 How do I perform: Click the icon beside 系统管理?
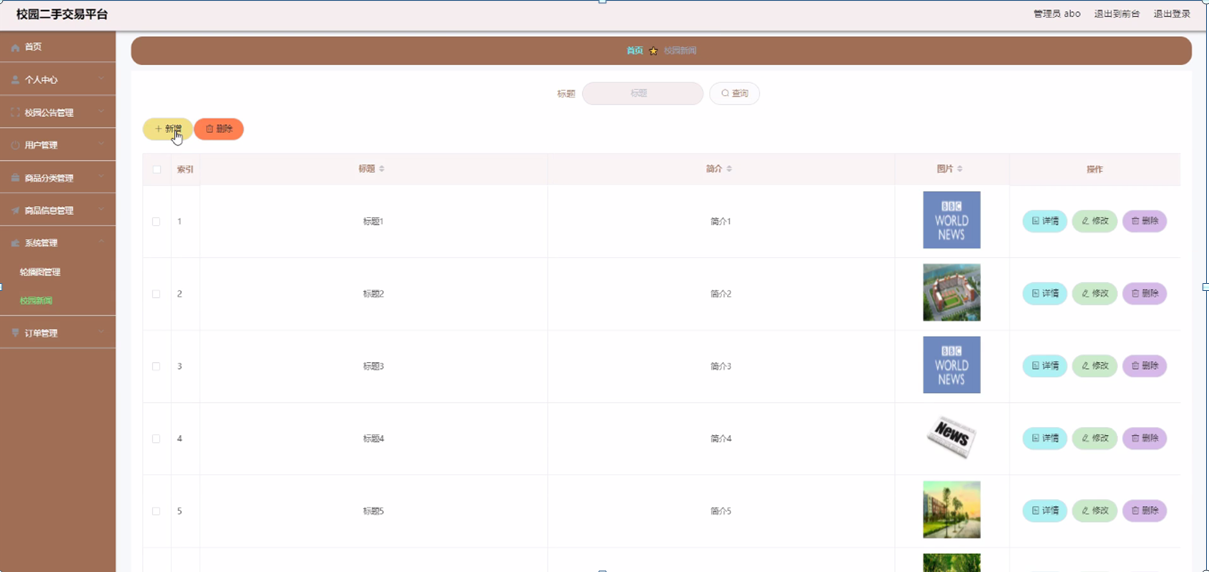coord(15,243)
